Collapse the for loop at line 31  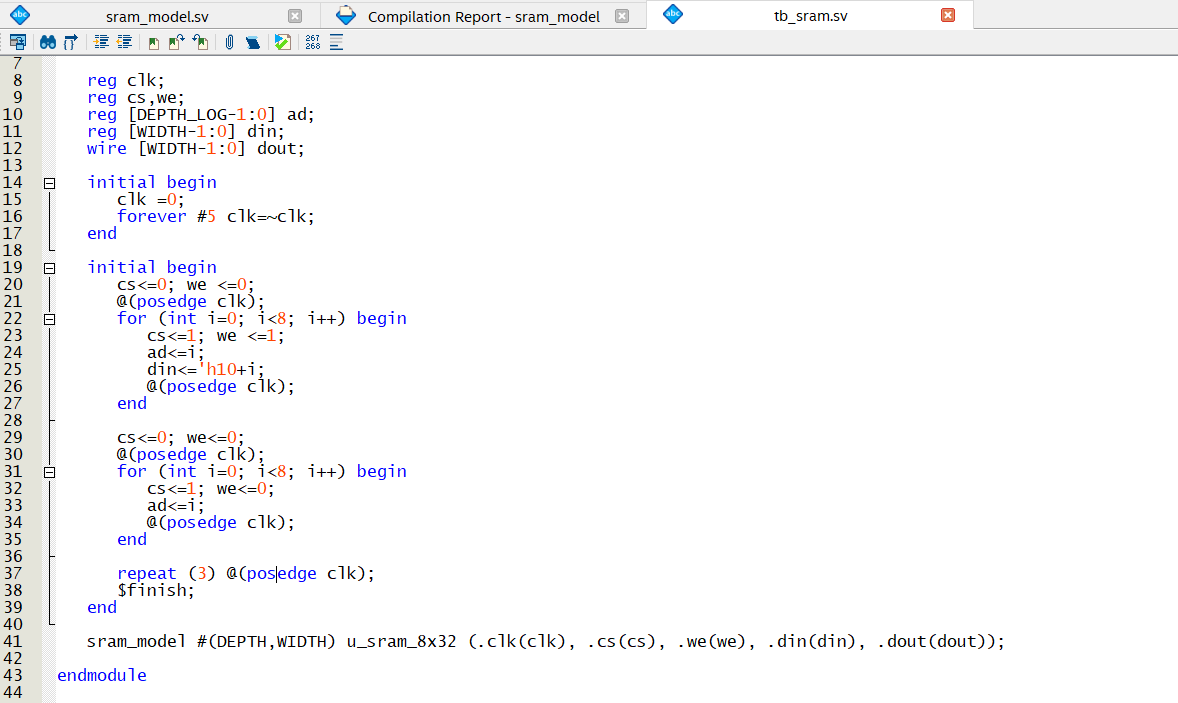(50, 472)
